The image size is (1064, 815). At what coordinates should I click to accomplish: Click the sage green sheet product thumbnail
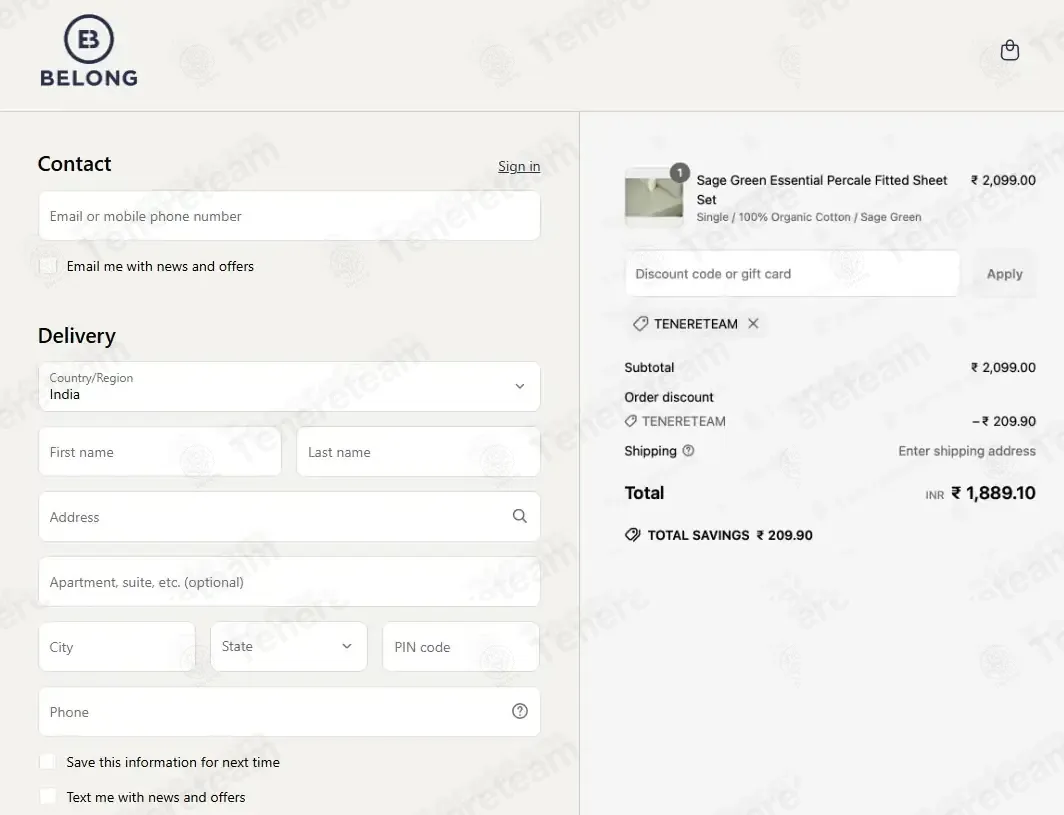(x=653, y=197)
